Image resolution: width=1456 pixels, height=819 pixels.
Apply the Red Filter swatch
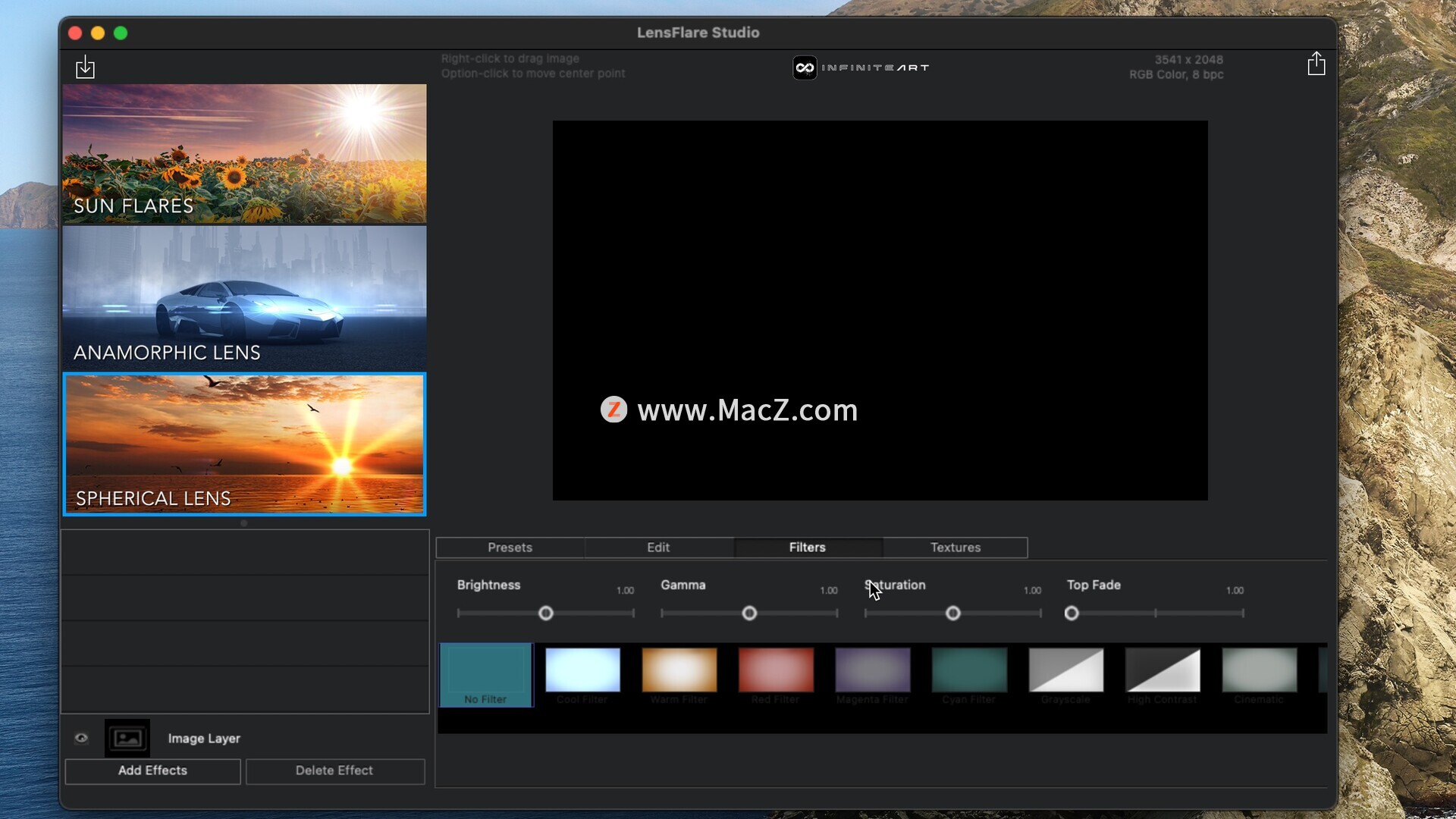point(776,670)
